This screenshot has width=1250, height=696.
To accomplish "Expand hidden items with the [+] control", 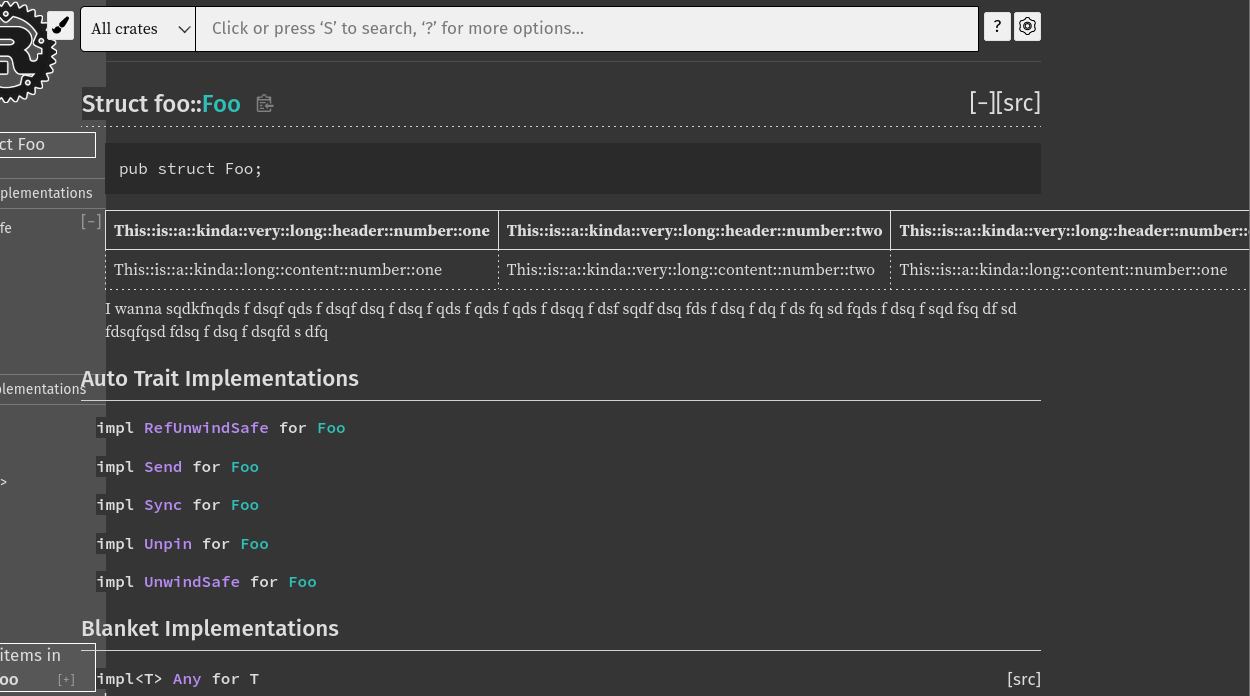I will (66, 679).
